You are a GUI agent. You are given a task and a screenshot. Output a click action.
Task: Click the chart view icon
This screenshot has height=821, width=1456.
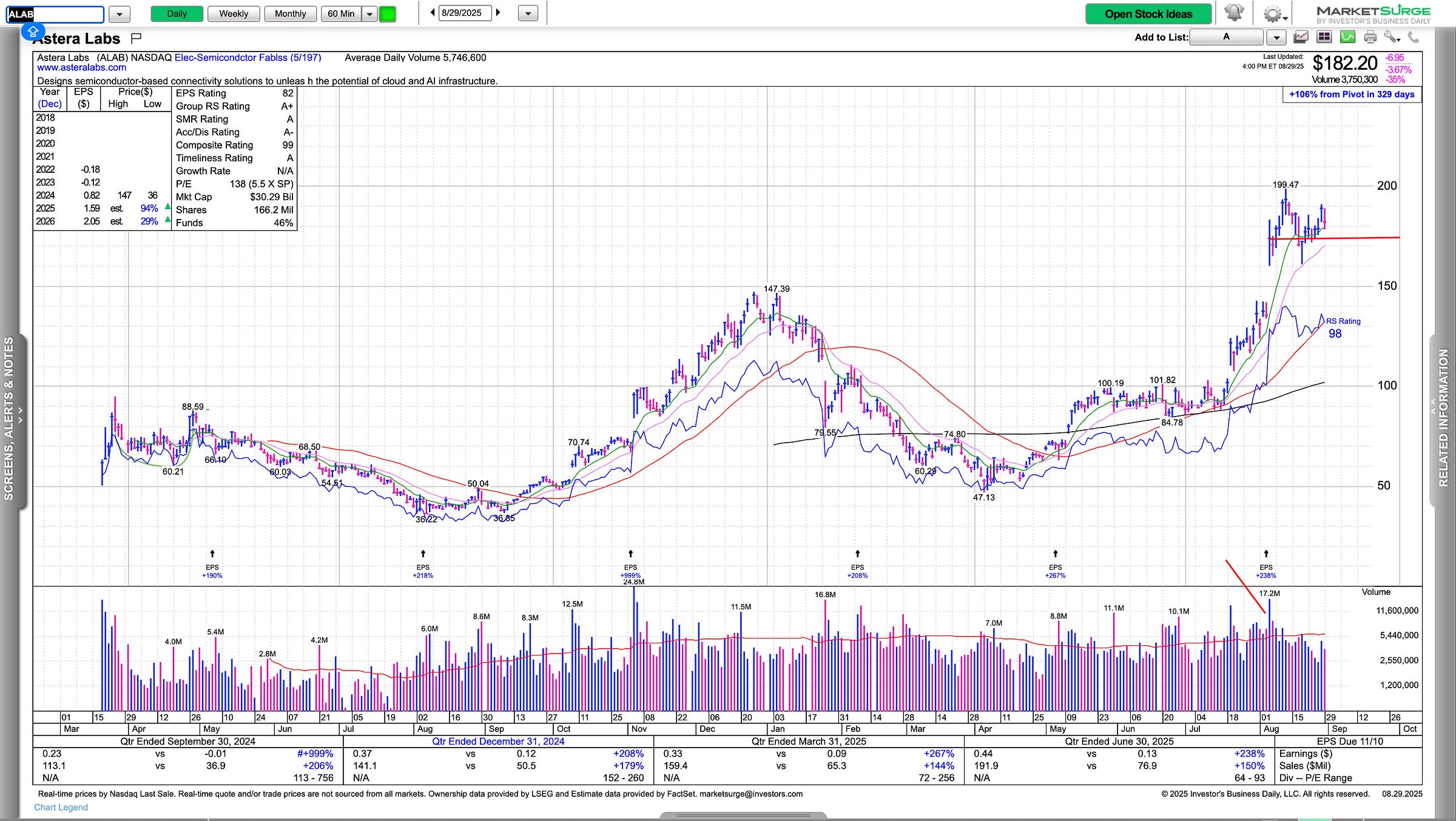pos(1301,38)
